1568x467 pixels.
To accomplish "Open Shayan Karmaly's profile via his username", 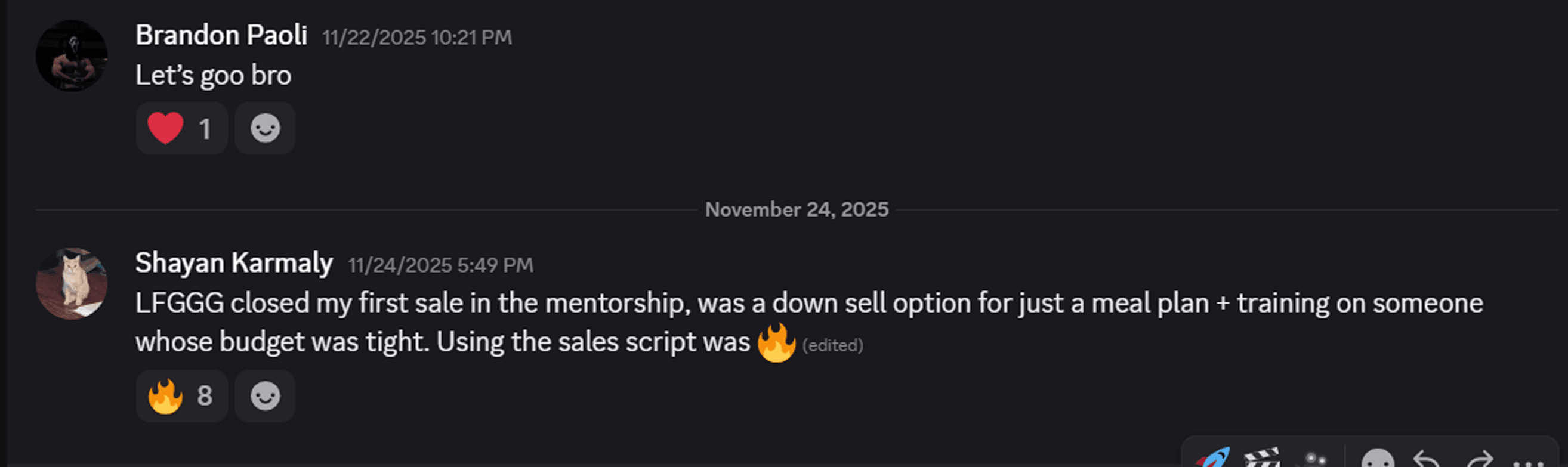I will (x=234, y=262).
